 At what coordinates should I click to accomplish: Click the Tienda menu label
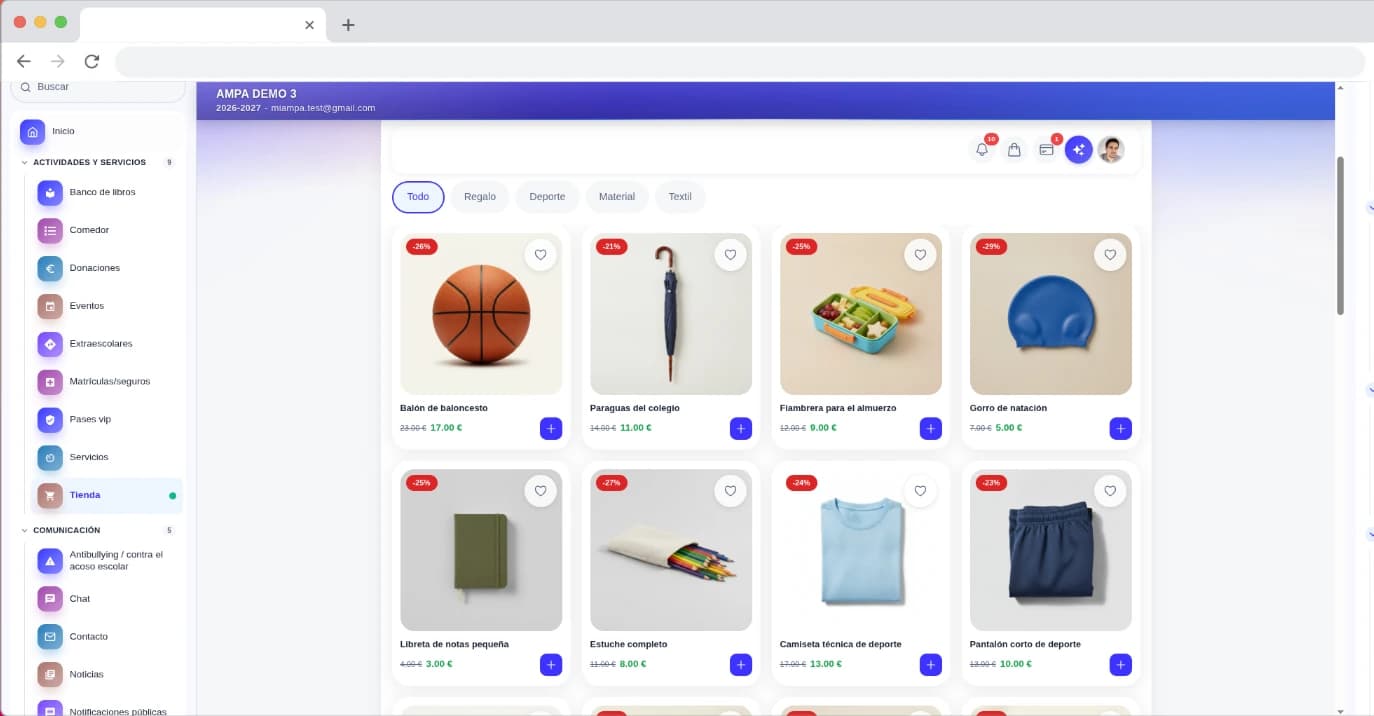(85, 495)
